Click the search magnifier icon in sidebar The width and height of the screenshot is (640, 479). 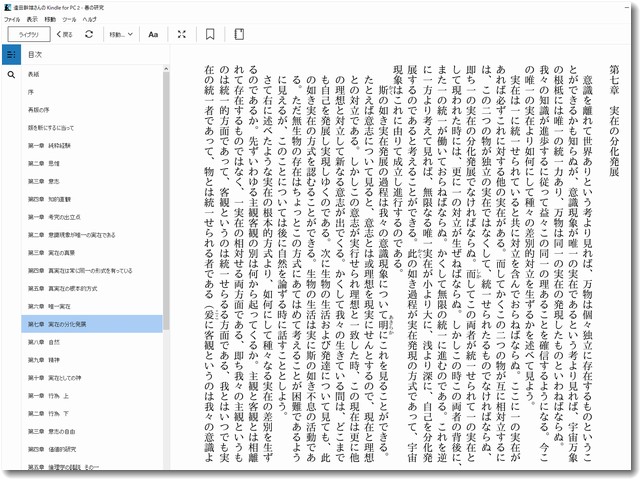[11, 74]
